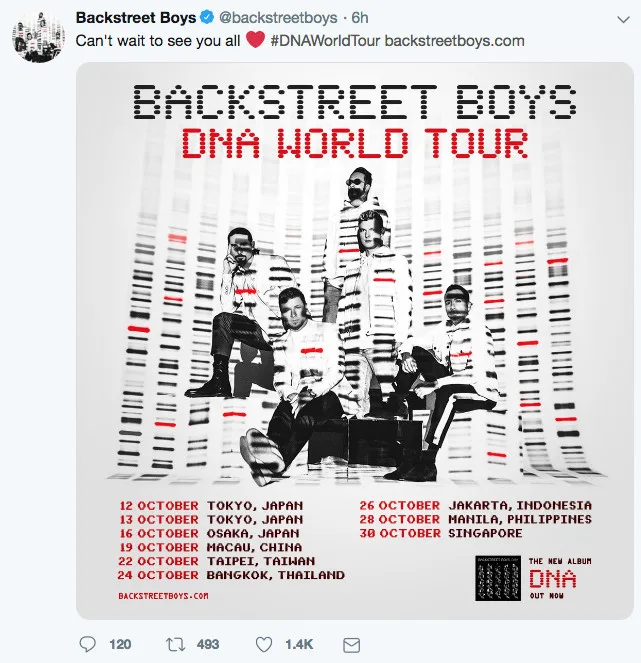641x663 pixels.
Task: Click red BACKSTREETBOYS.COM text at poster bottom
Action: (163, 596)
